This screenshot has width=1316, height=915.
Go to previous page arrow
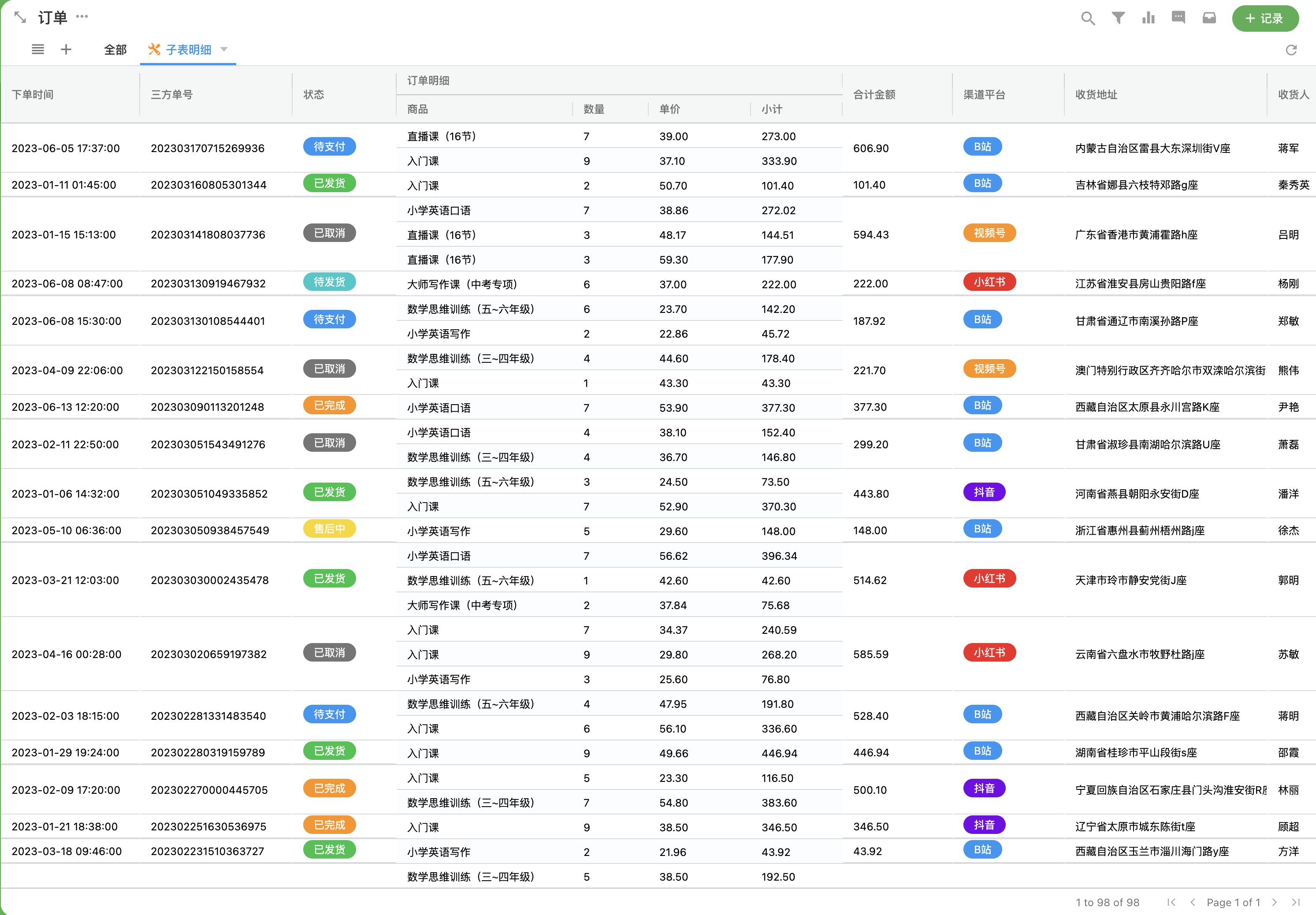pyautogui.click(x=1193, y=902)
